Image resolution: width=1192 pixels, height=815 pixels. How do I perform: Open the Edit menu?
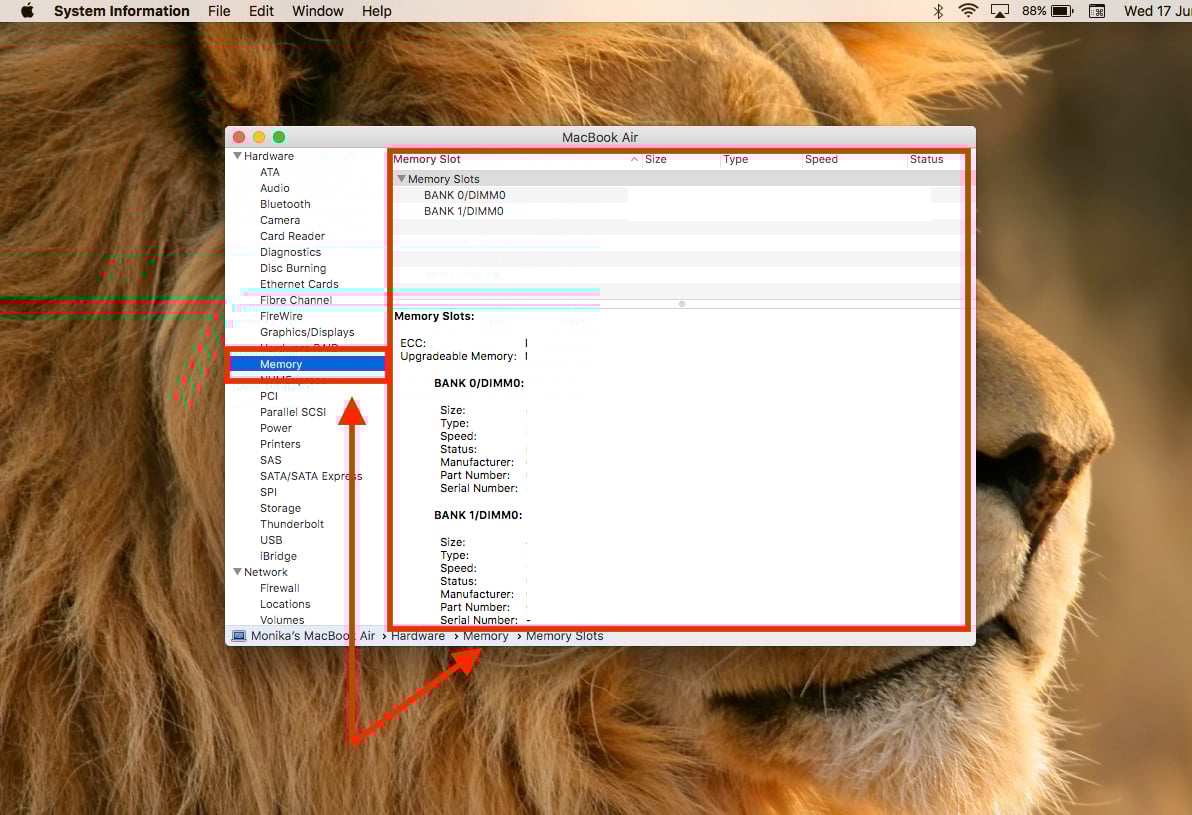(261, 11)
